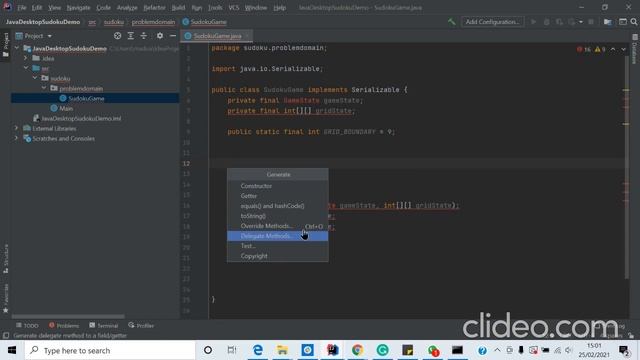Hide the Project panel with minus icon
This screenshot has width=640, height=360.
[173, 36]
